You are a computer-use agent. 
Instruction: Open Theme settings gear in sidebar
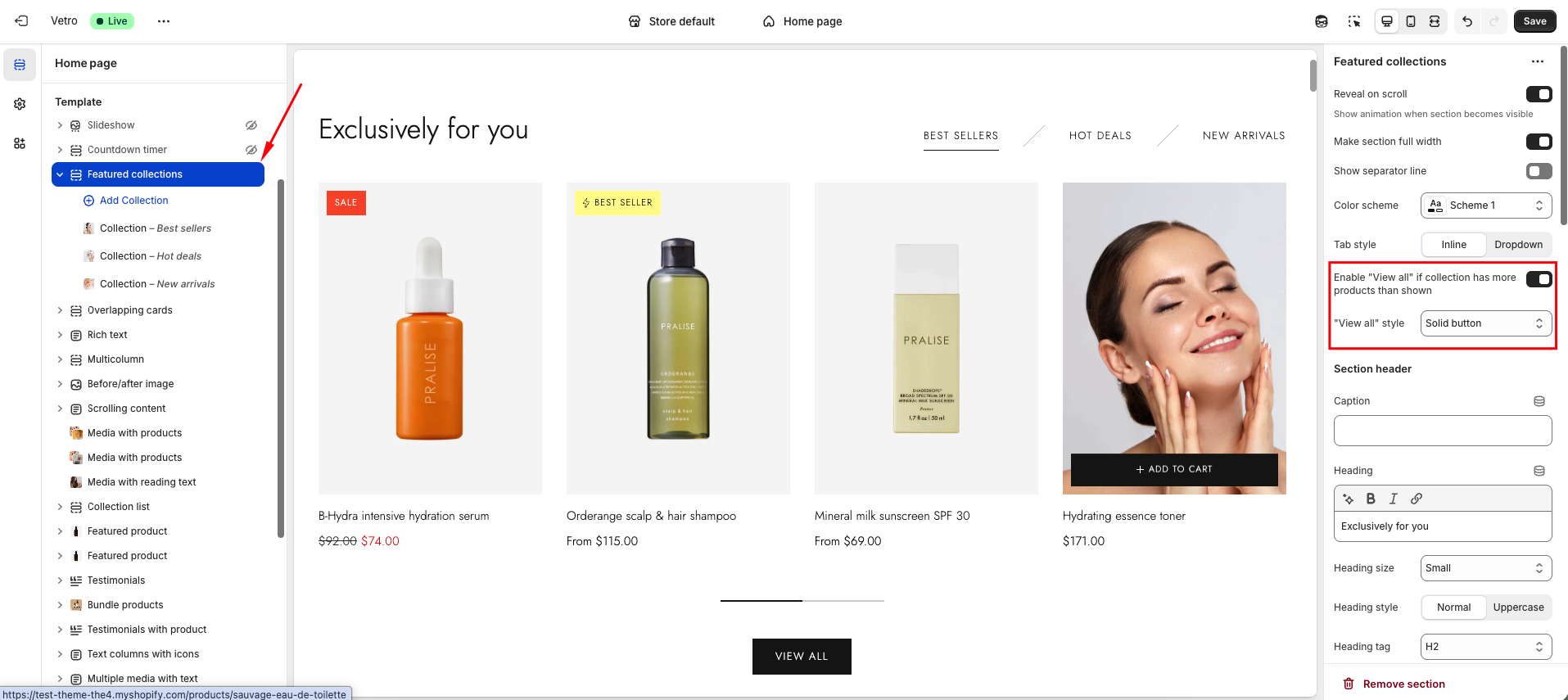(x=20, y=104)
